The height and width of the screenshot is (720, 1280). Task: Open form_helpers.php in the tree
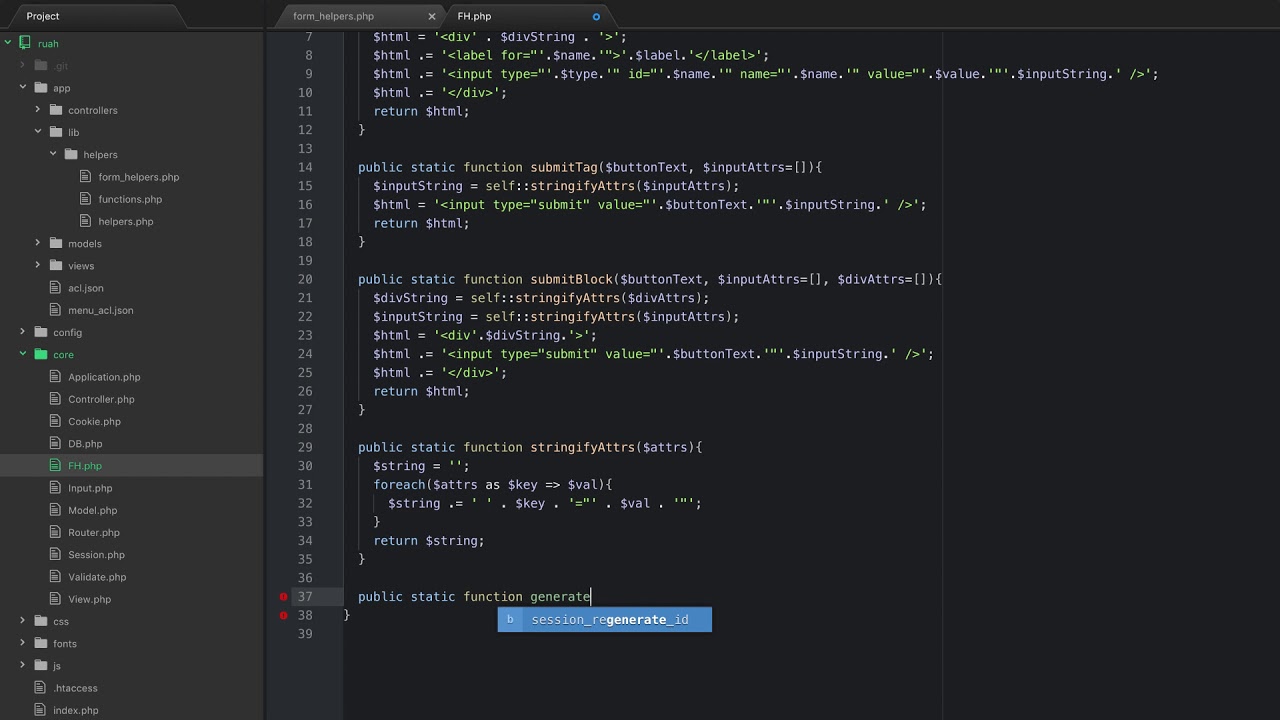(138, 177)
